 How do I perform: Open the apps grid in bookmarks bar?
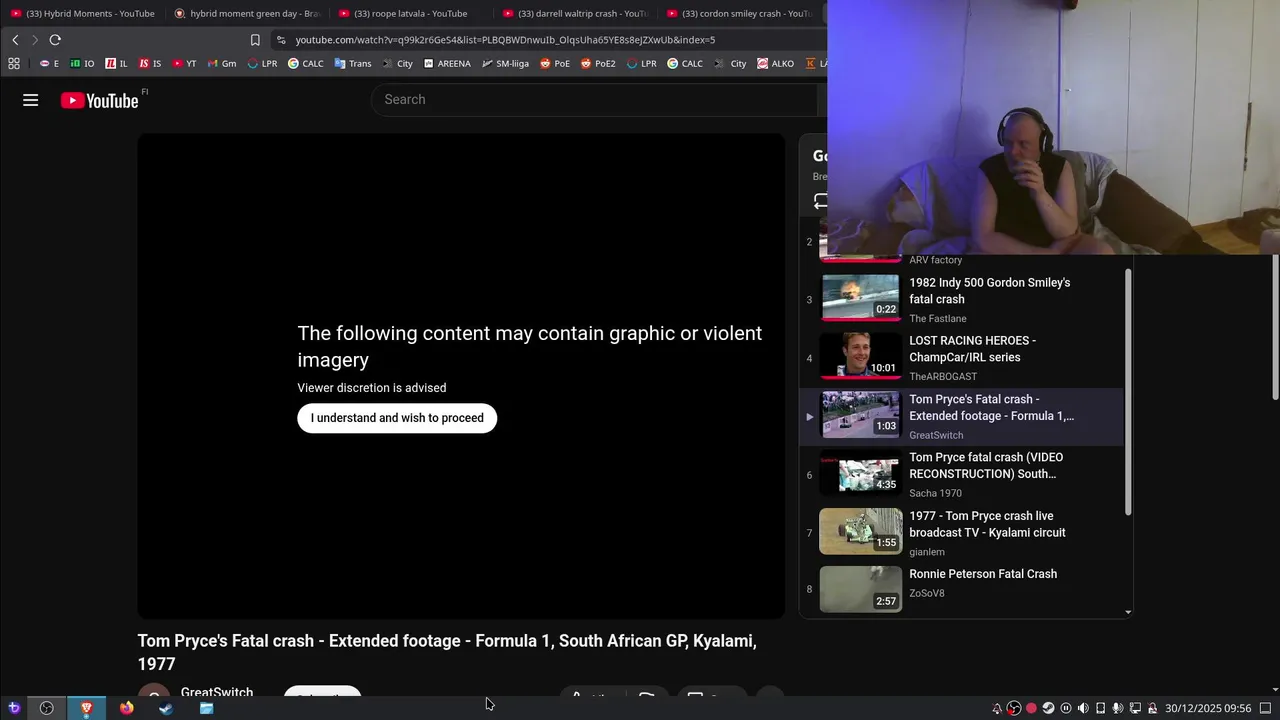tap(14, 63)
